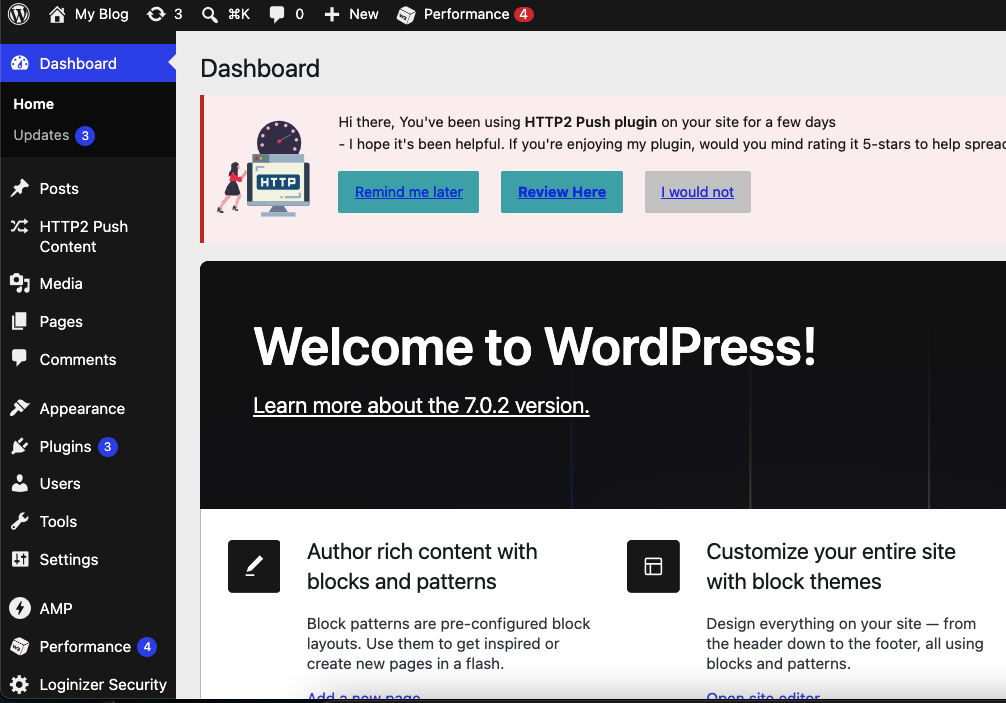Click the Media library icon

[x=20, y=283]
